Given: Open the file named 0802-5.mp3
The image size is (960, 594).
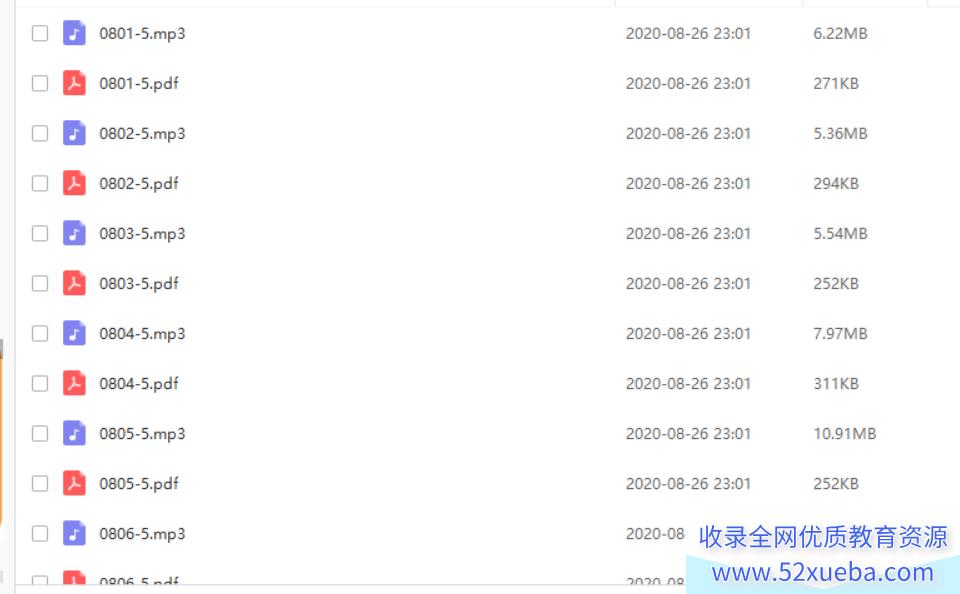Looking at the screenshot, I should [142, 134].
